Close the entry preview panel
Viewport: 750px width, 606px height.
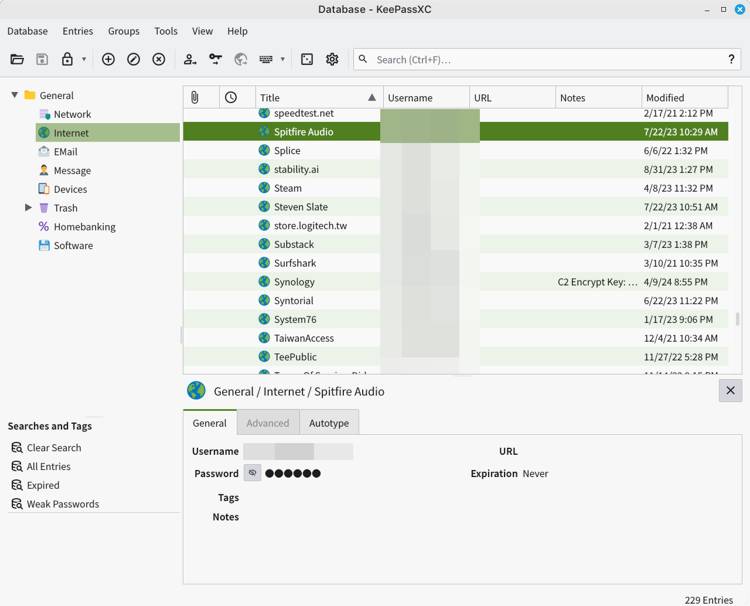pyautogui.click(x=730, y=391)
